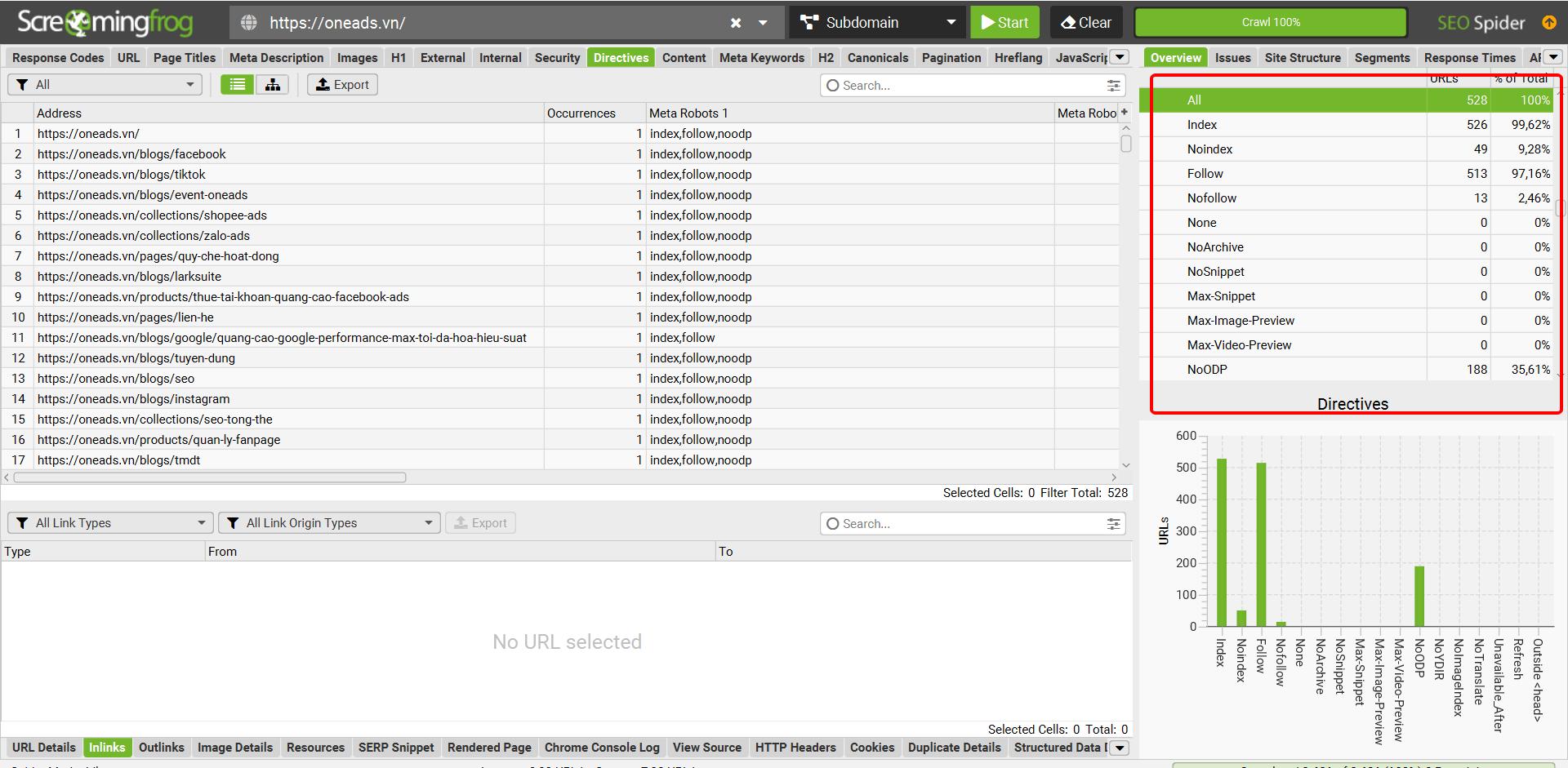Viewport: 1568px width, 768px height.
Task: Click the Screaming Frog logo
Action: pyautogui.click(x=105, y=23)
